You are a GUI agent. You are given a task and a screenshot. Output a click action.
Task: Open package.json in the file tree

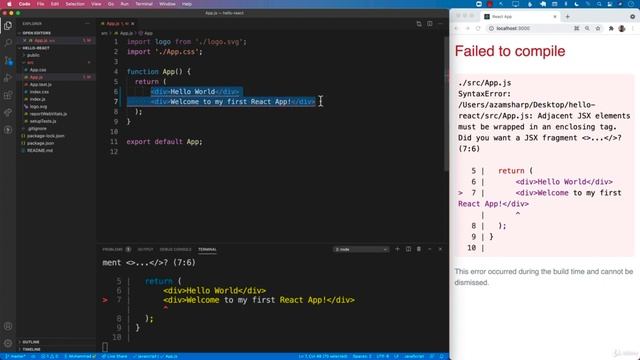pos(40,143)
